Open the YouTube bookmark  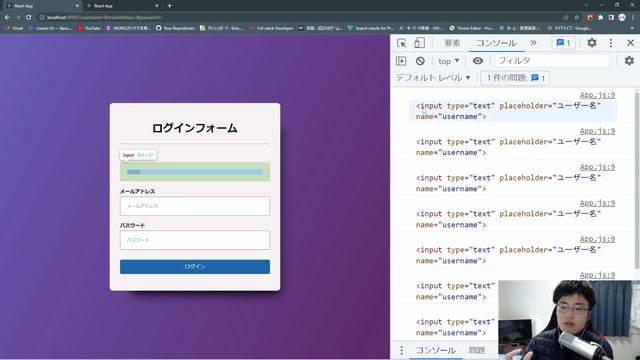(x=89, y=28)
